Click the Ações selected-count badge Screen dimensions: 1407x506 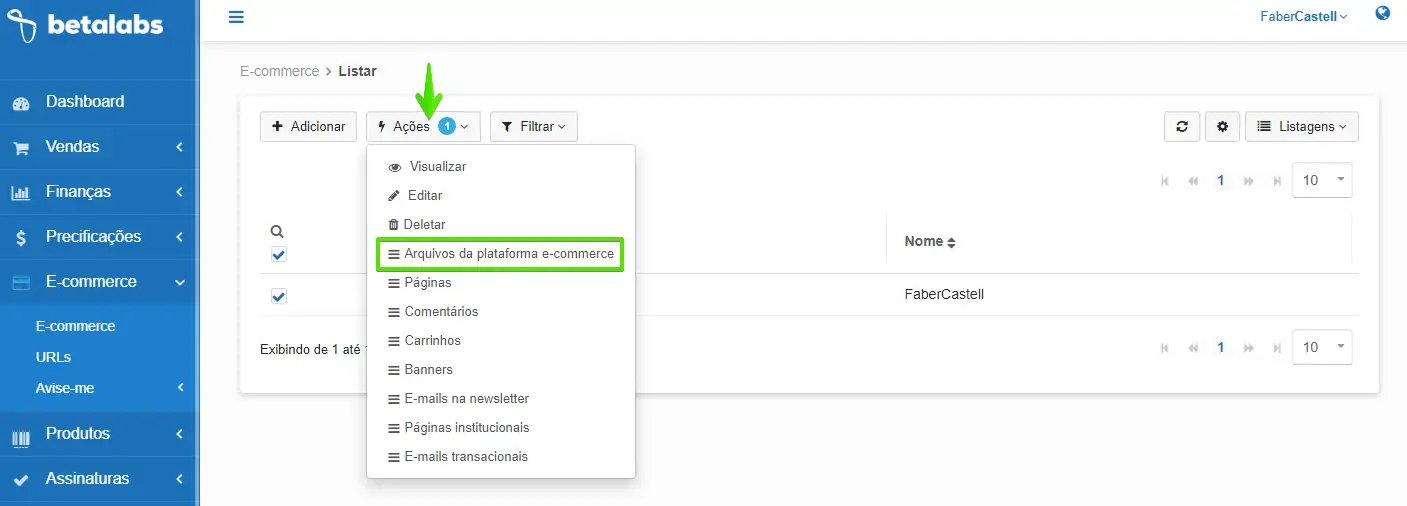[447, 127]
